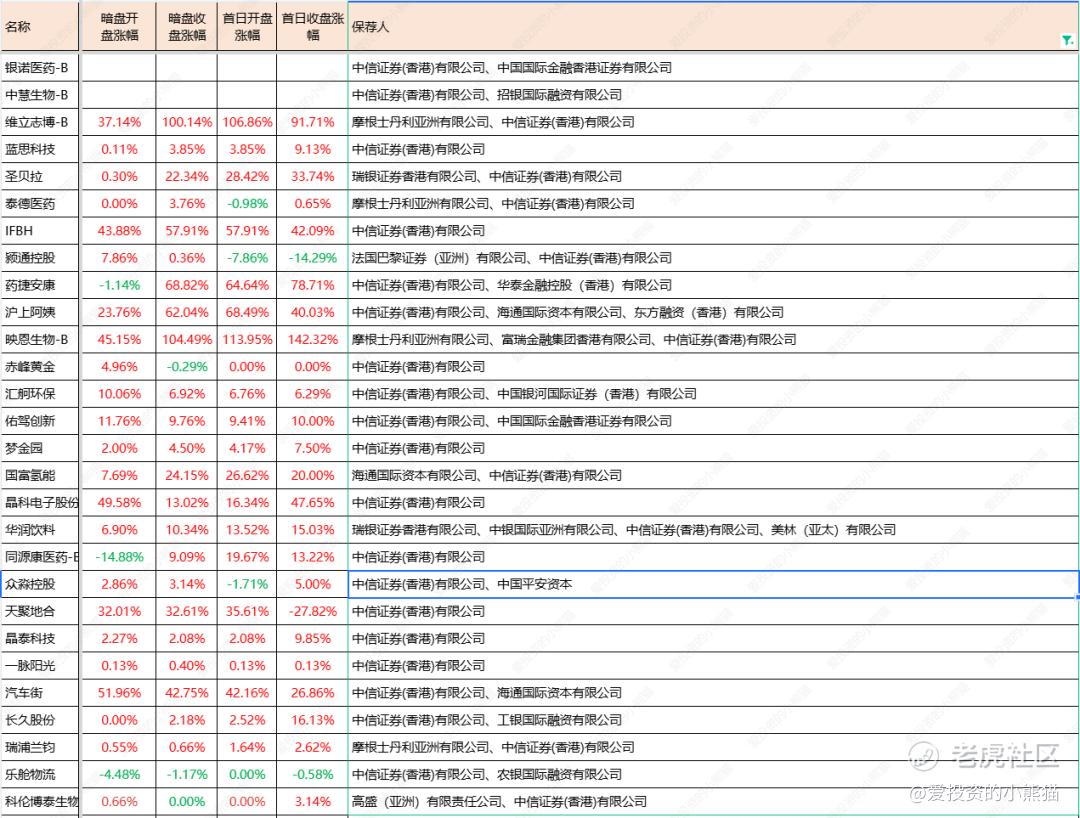Select the 暗盘收盘涨幅 column header
Viewport: 1080px width, 818px height.
[x=187, y=26]
